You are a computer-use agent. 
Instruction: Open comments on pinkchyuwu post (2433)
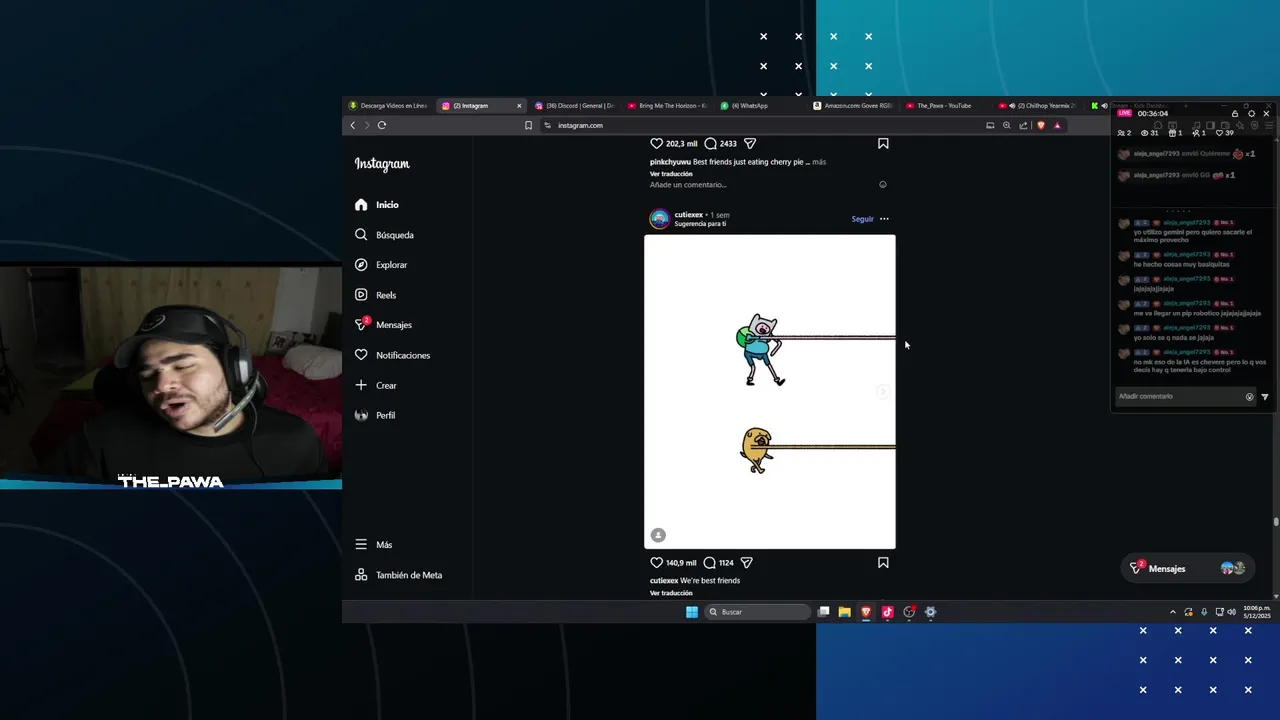point(710,144)
